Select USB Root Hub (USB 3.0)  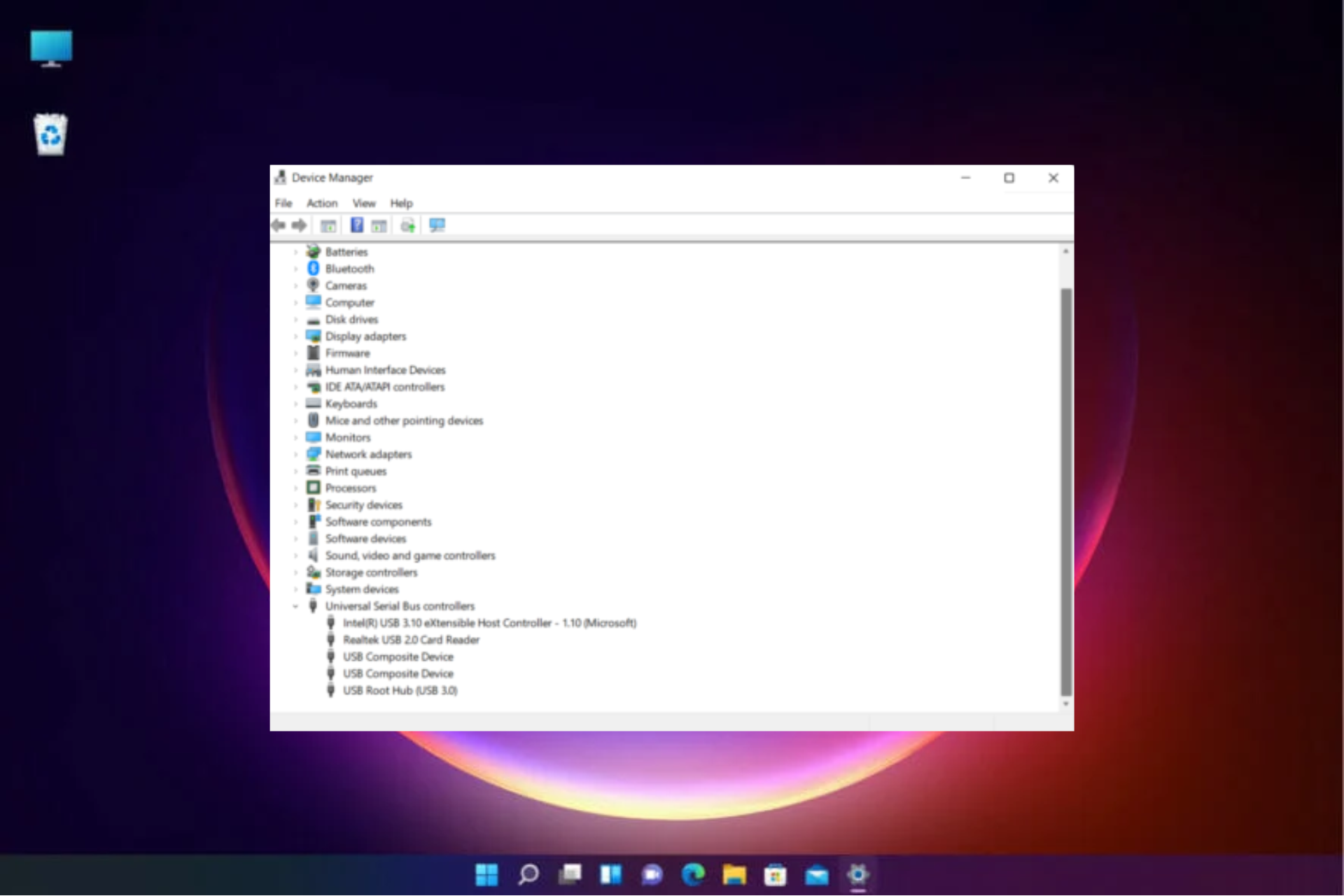coord(400,690)
